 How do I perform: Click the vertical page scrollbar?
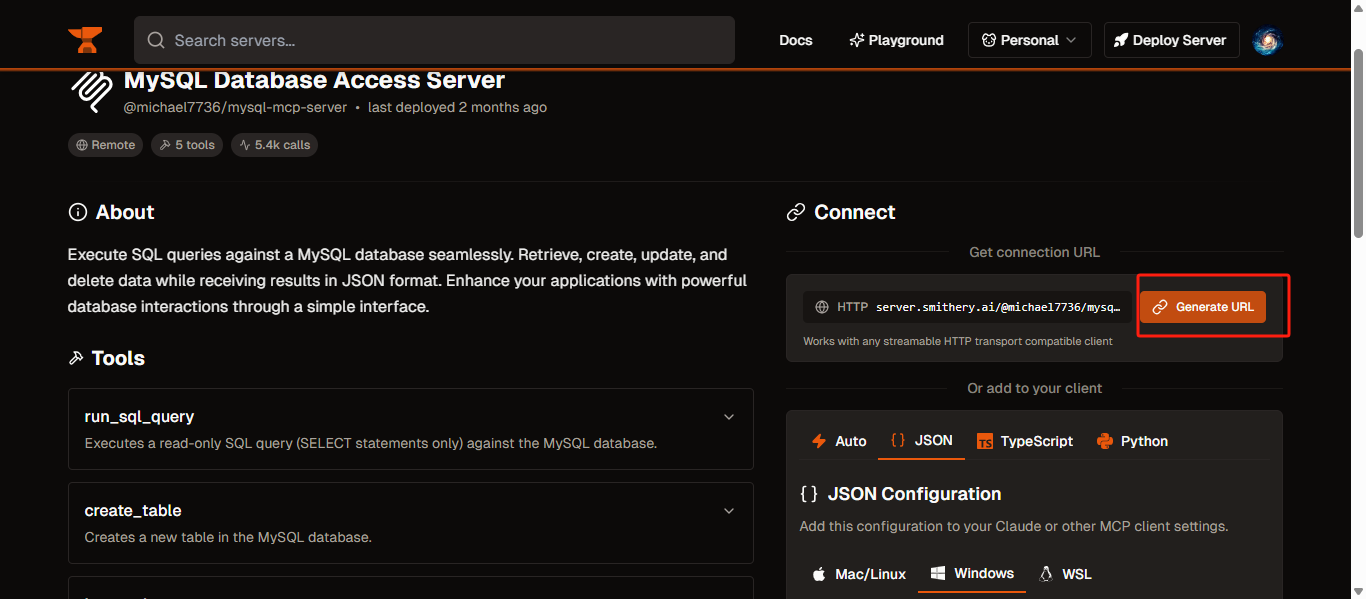1357,143
